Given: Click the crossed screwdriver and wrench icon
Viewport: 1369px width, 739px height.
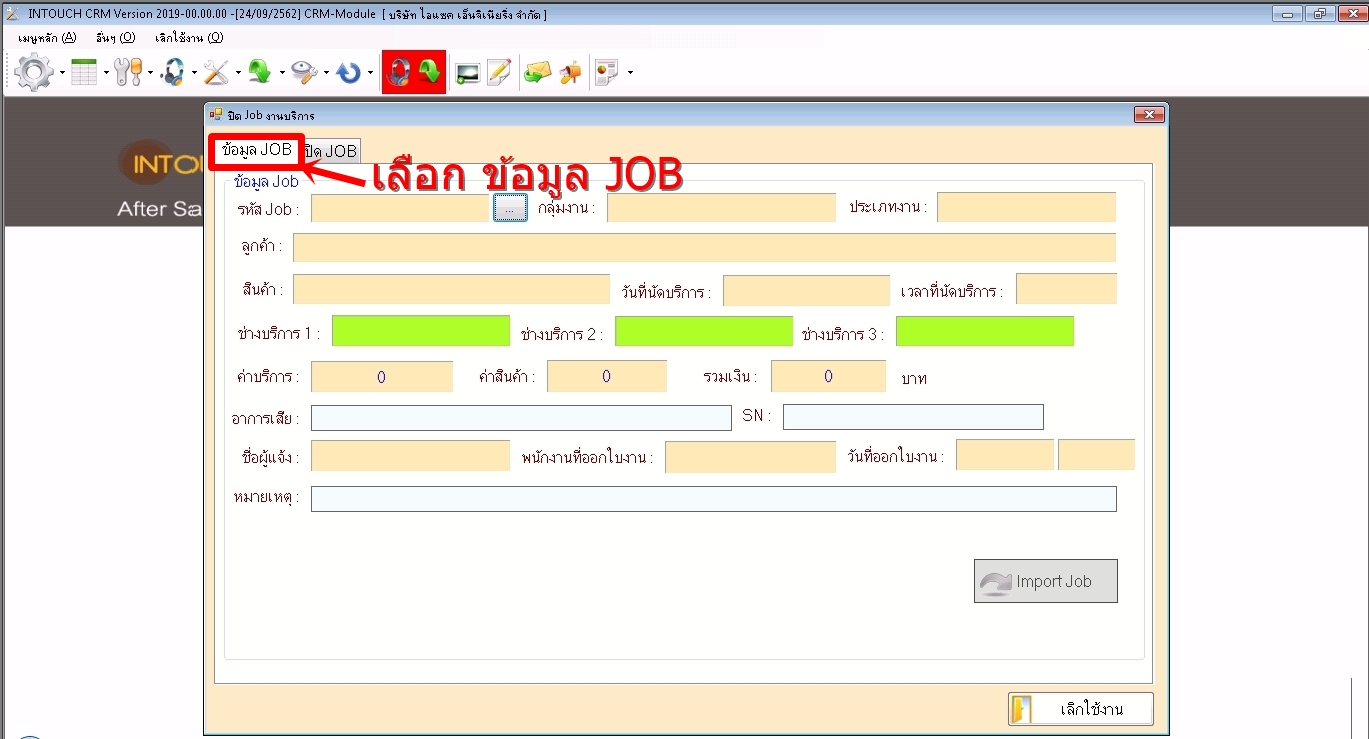Looking at the screenshot, I should [216, 73].
